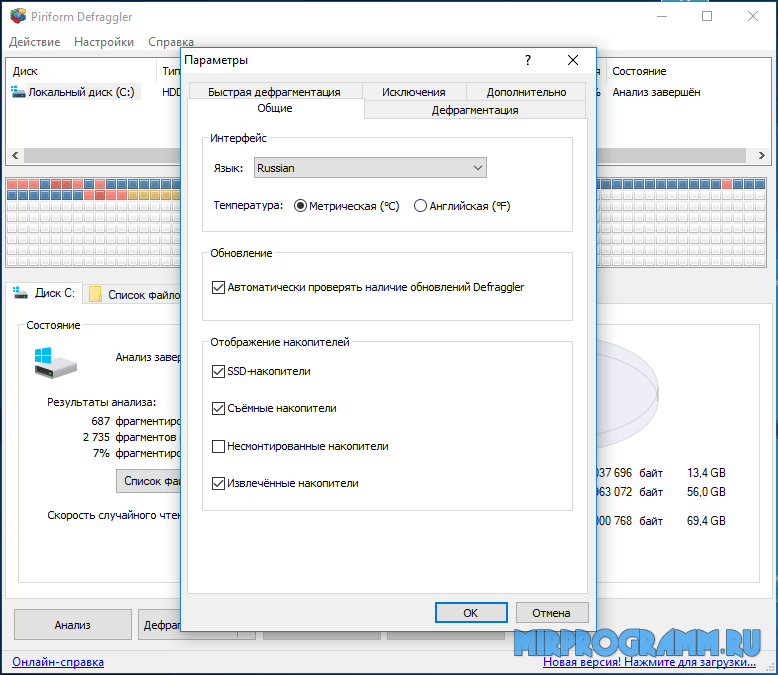Viewport: 778px width, 675px height.
Task: Select Метрическая (°C) temperature option
Action: pyautogui.click(x=347, y=205)
